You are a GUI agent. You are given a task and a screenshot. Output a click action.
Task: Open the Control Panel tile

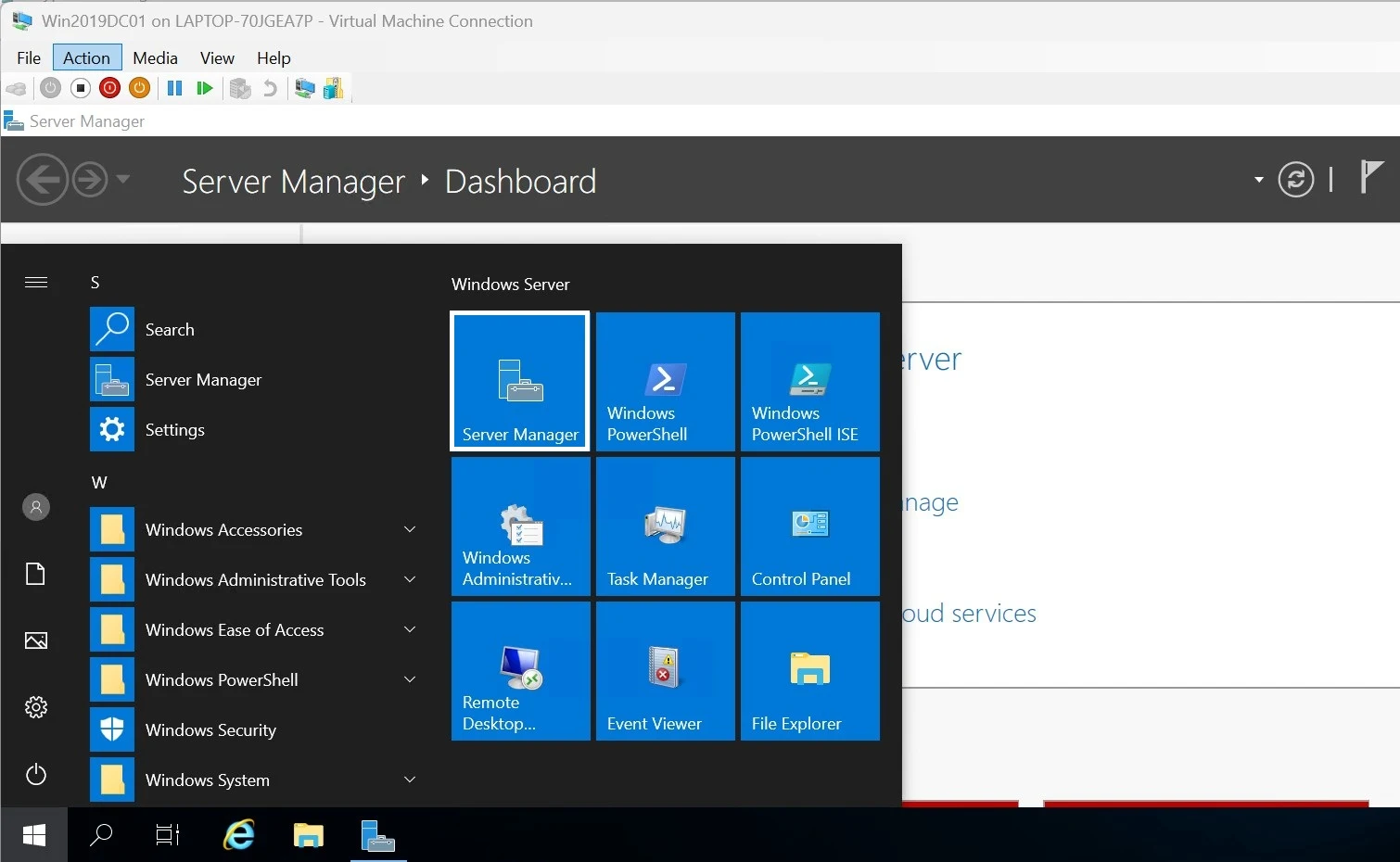tap(809, 526)
